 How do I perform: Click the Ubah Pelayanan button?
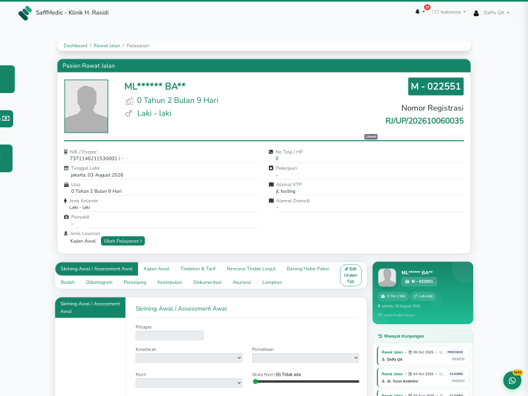point(123,241)
